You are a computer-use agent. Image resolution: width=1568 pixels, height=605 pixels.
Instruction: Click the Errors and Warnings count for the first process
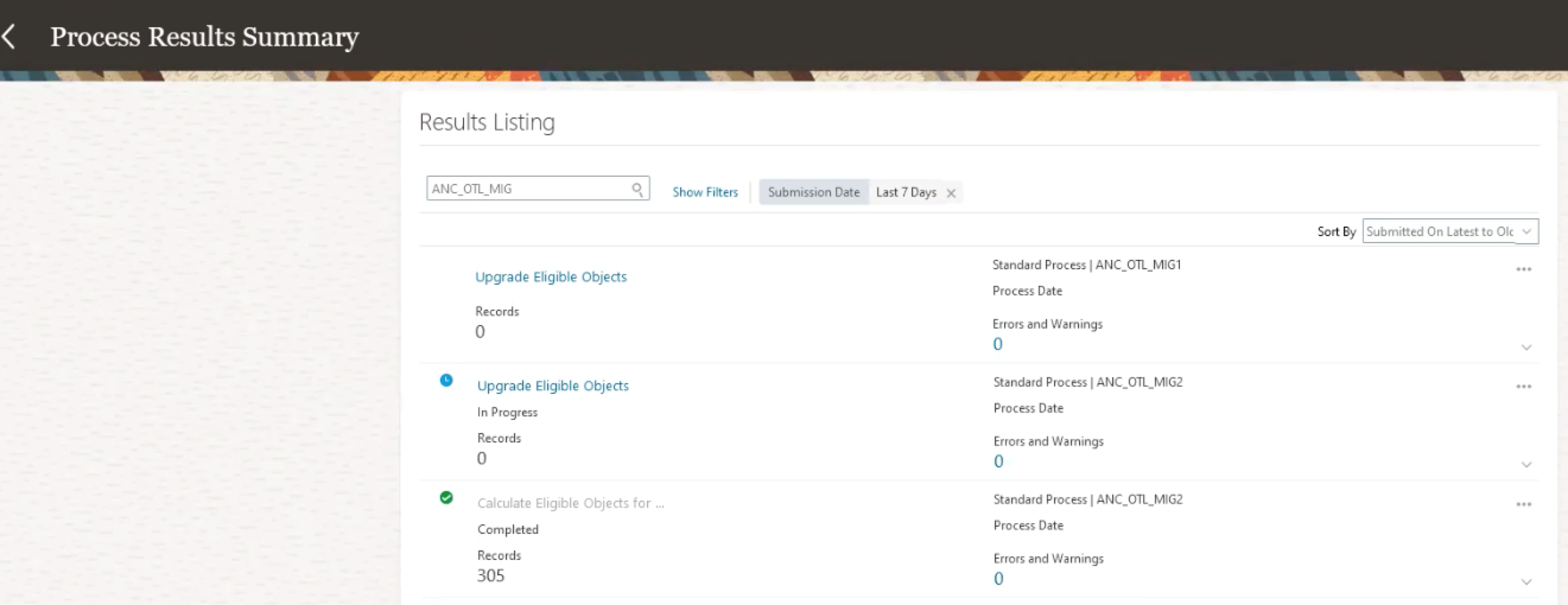tap(996, 343)
